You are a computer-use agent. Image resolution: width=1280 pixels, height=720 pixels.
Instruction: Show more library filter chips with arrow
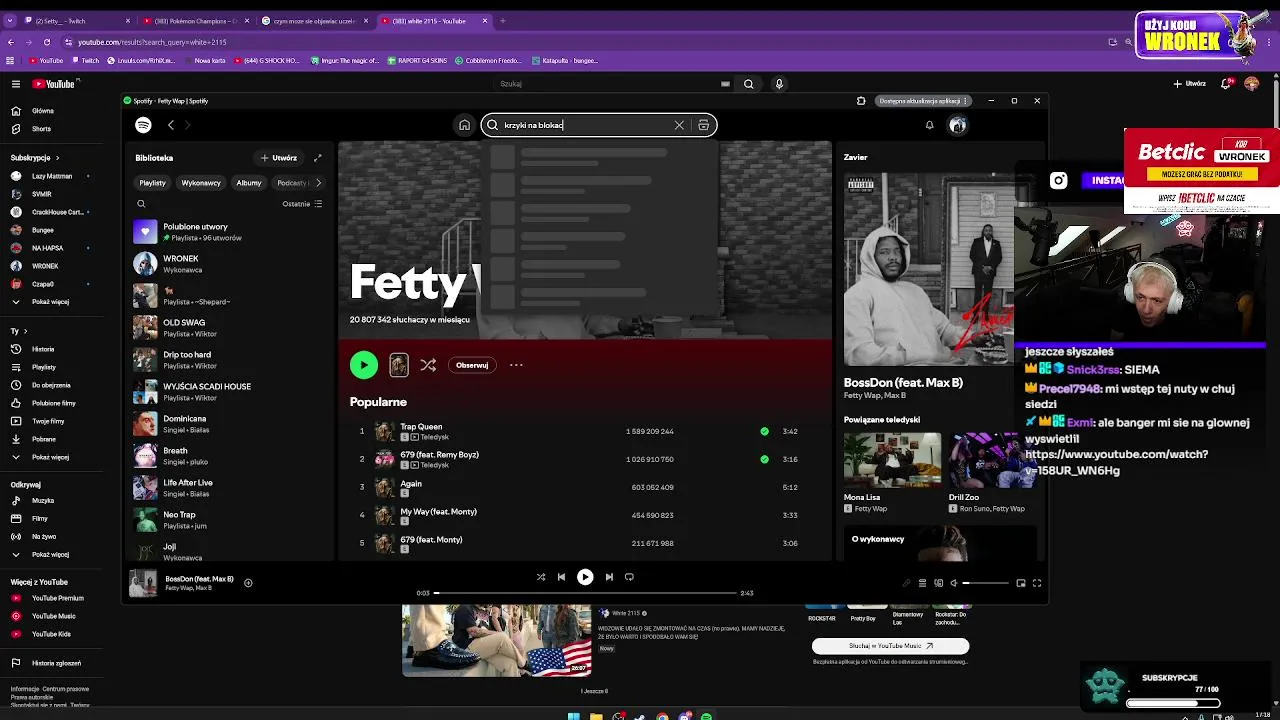point(318,183)
